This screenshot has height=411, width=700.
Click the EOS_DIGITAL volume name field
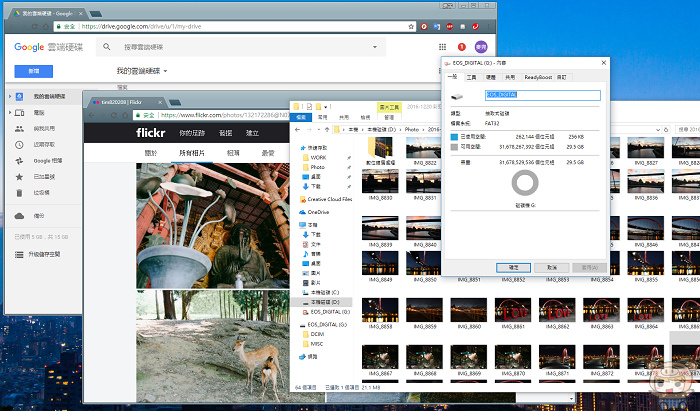point(542,95)
